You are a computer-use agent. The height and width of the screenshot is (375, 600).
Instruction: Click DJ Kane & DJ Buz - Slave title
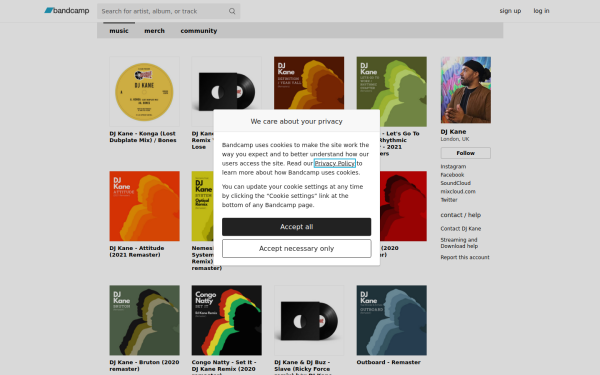pos(302,367)
